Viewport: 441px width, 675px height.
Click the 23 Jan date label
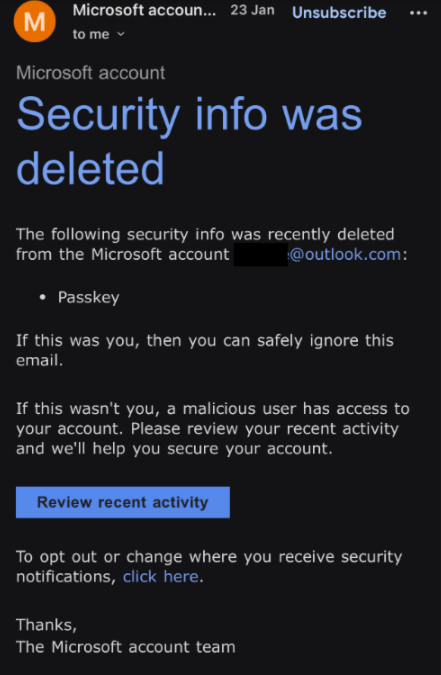pyautogui.click(x=252, y=10)
